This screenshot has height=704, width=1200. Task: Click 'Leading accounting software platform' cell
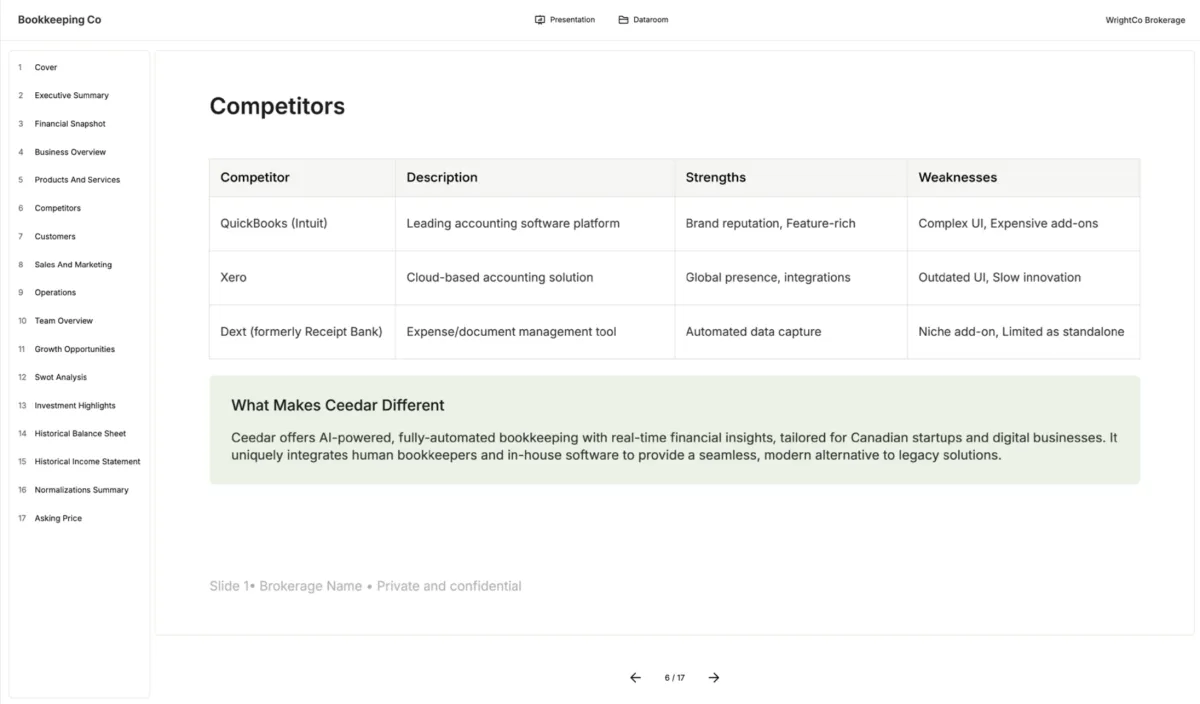tap(535, 223)
